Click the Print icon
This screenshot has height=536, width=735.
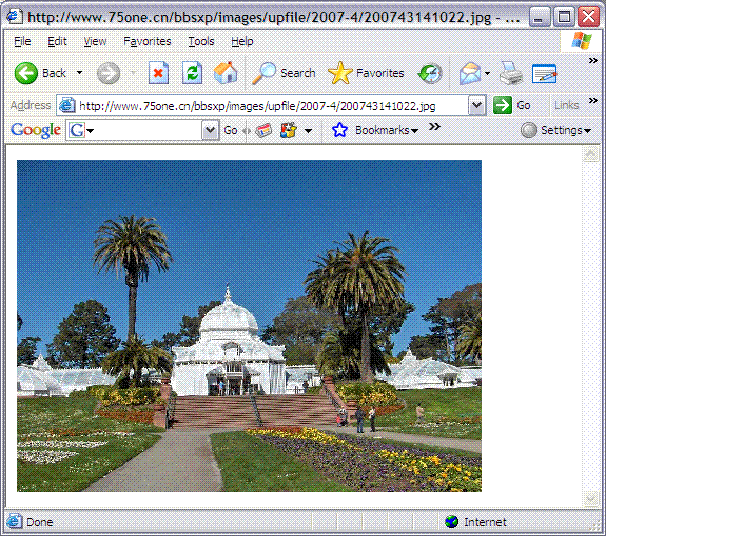511,73
